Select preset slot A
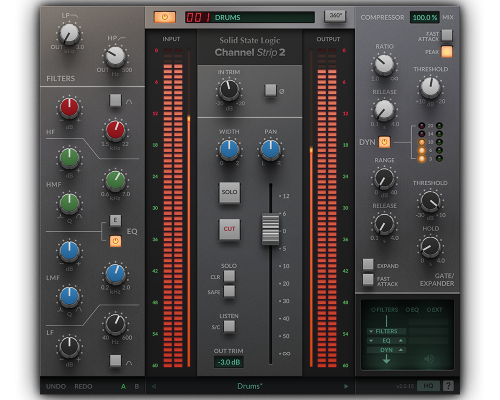 (x=123, y=386)
